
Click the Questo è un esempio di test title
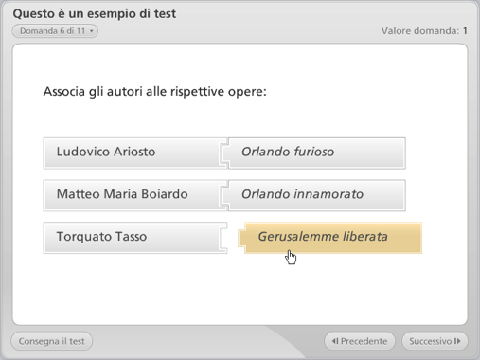point(94,14)
